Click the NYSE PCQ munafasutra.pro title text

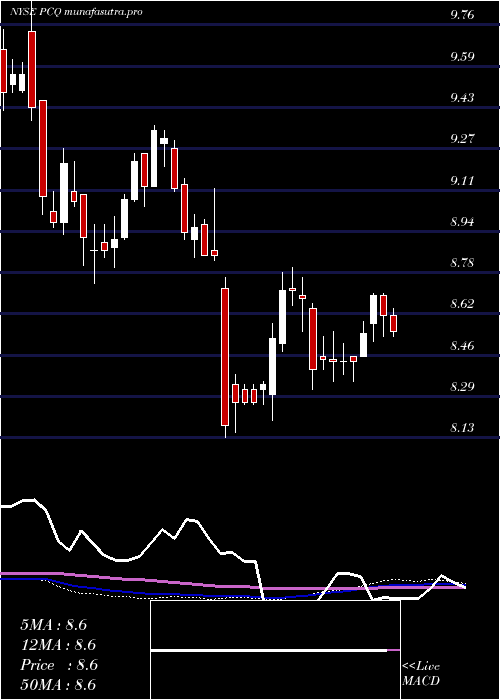tap(76, 12)
